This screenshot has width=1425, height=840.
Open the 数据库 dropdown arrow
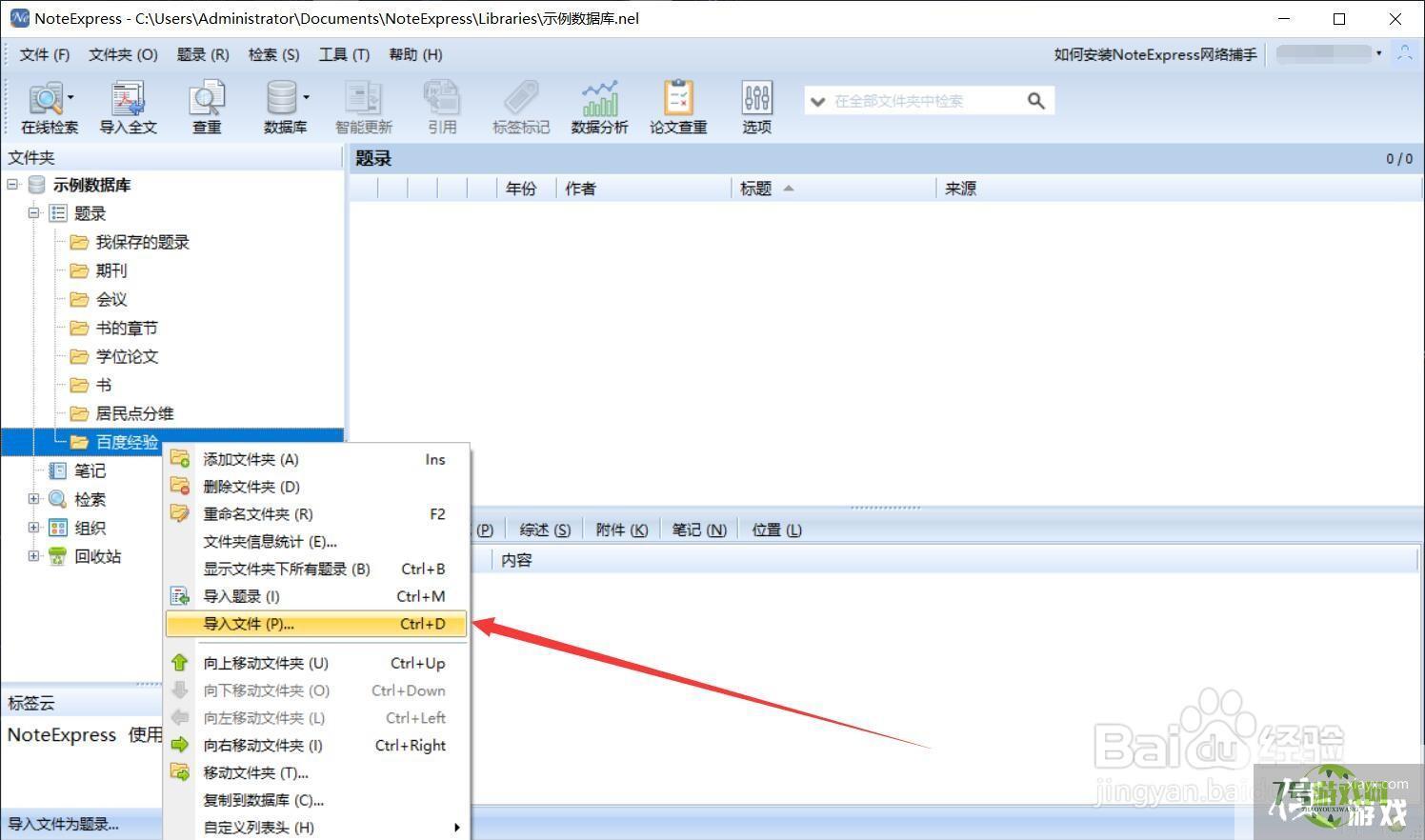[x=306, y=97]
